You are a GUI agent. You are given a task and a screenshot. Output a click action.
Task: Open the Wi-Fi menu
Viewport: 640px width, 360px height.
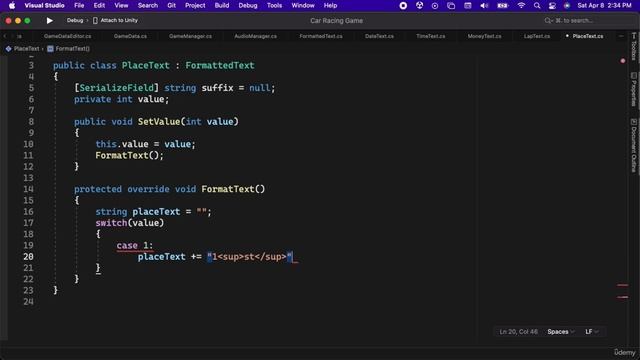521,6
